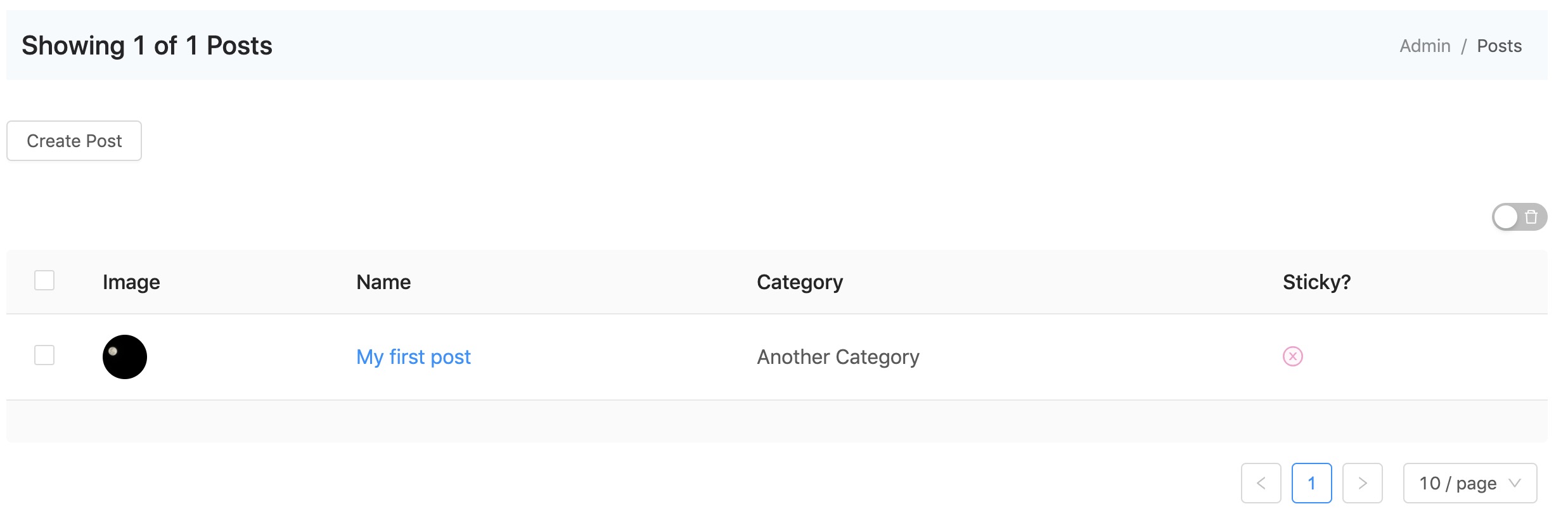The height and width of the screenshot is (511, 1568).
Task: Click the Name column header
Action: click(383, 282)
